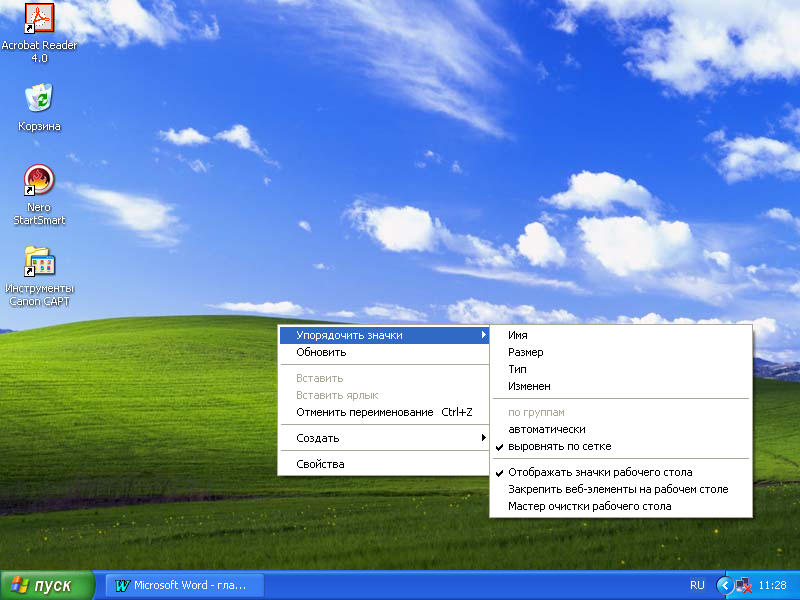Screen dimensions: 800x600
Task: Click the 11:28 clock in the tray
Action: [x=772, y=585]
